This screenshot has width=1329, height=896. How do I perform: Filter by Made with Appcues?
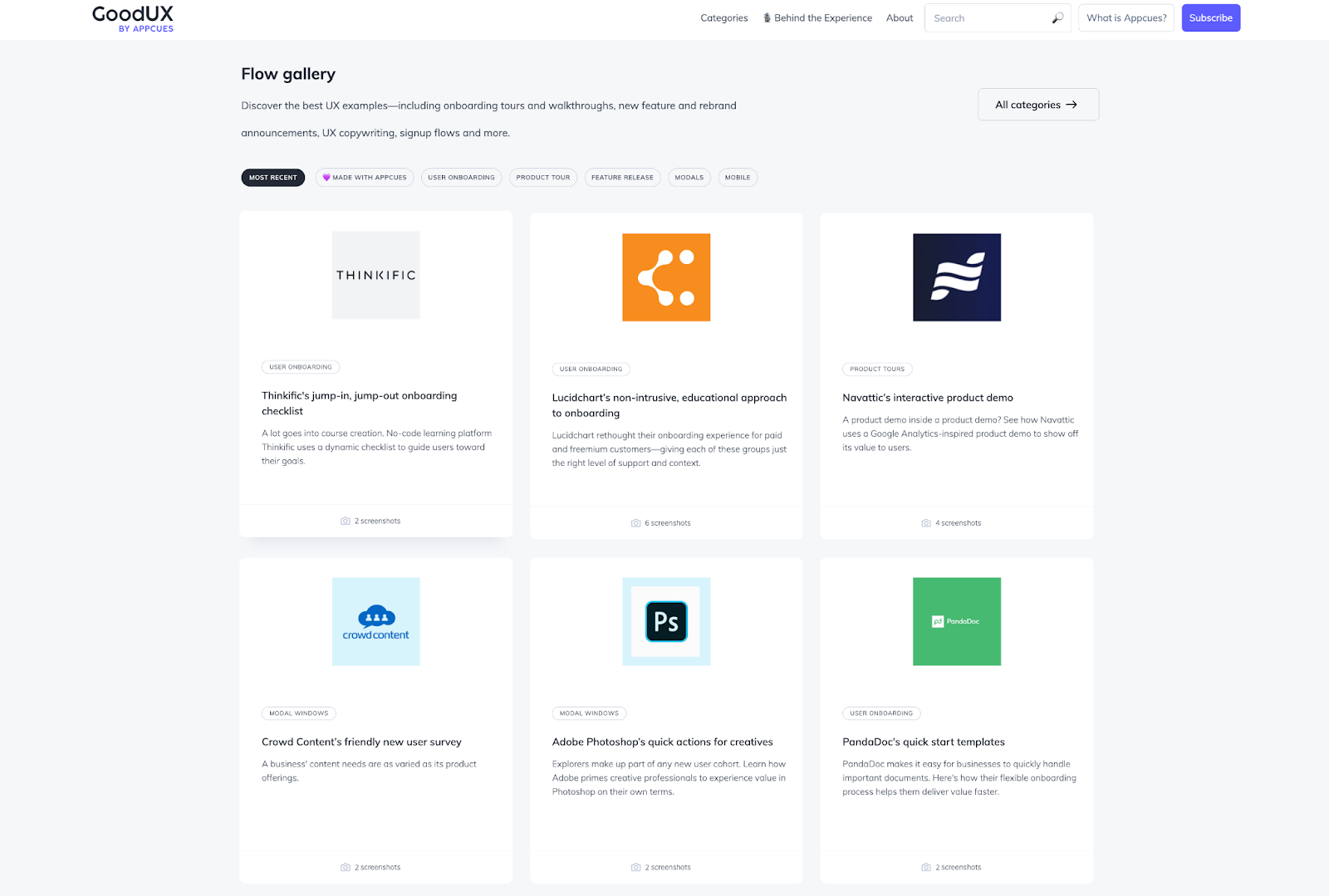click(365, 178)
